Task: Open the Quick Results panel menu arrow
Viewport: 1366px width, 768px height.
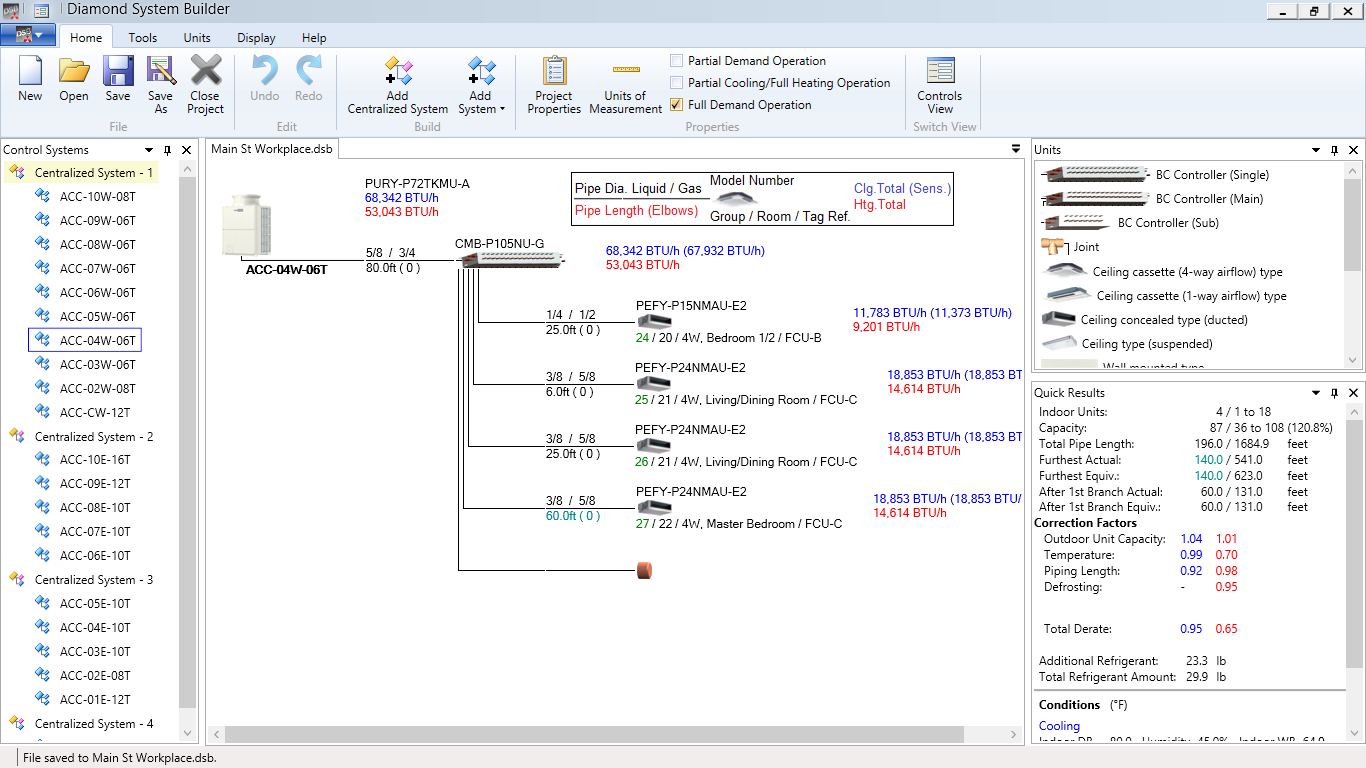Action: tap(1315, 392)
